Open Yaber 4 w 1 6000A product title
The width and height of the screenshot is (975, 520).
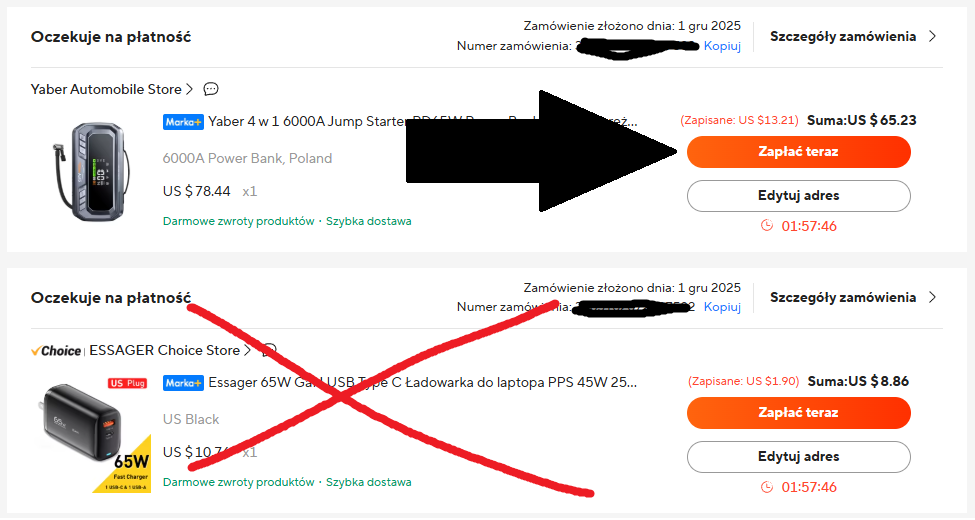[423, 121]
